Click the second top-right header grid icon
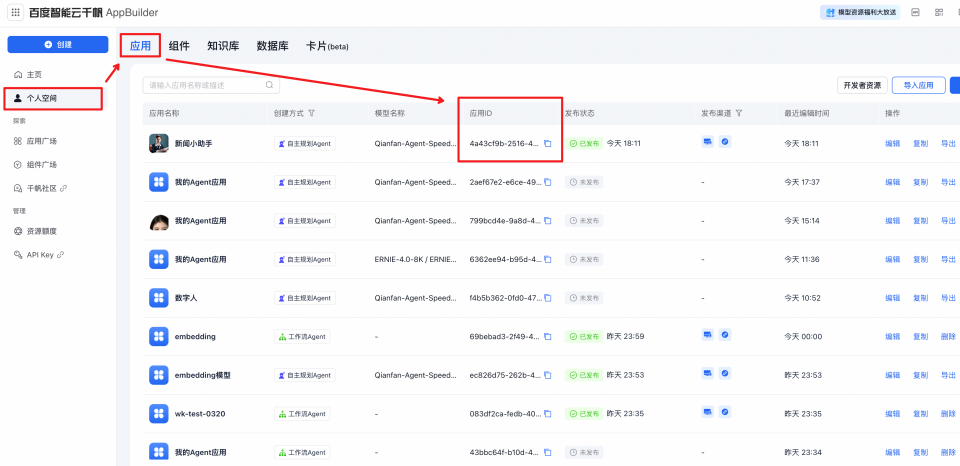Screen dimensions: 960x466 (x=939, y=12)
